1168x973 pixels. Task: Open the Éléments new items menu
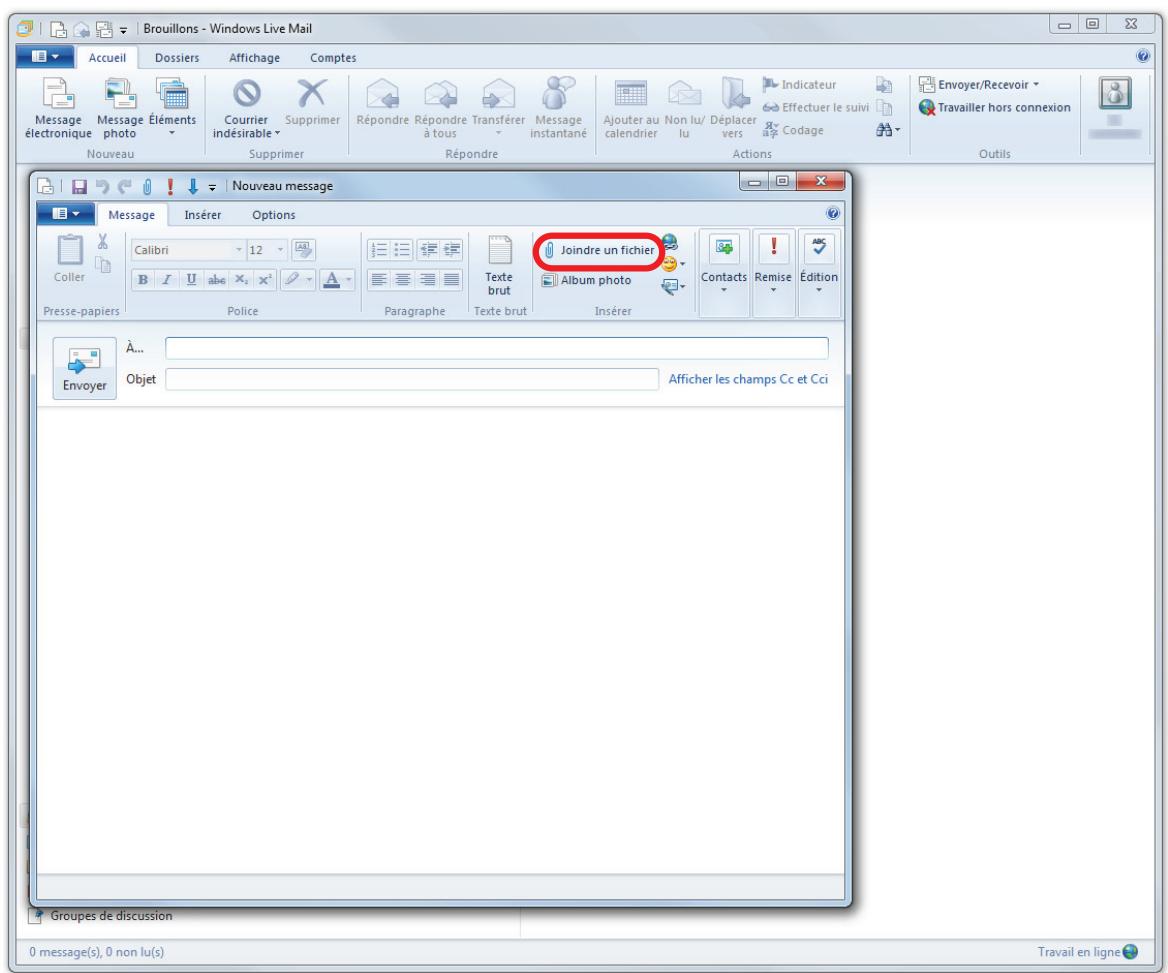[172, 108]
